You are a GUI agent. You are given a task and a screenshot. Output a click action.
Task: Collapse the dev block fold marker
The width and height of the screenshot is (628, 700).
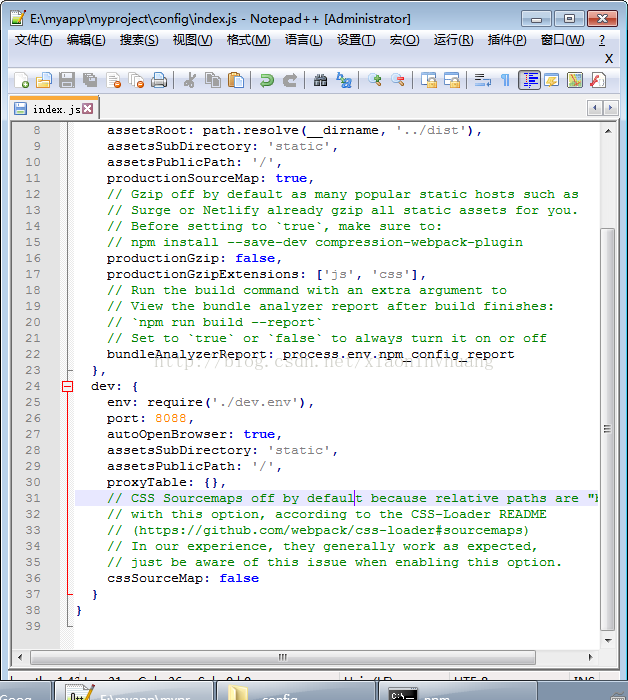(x=67, y=386)
